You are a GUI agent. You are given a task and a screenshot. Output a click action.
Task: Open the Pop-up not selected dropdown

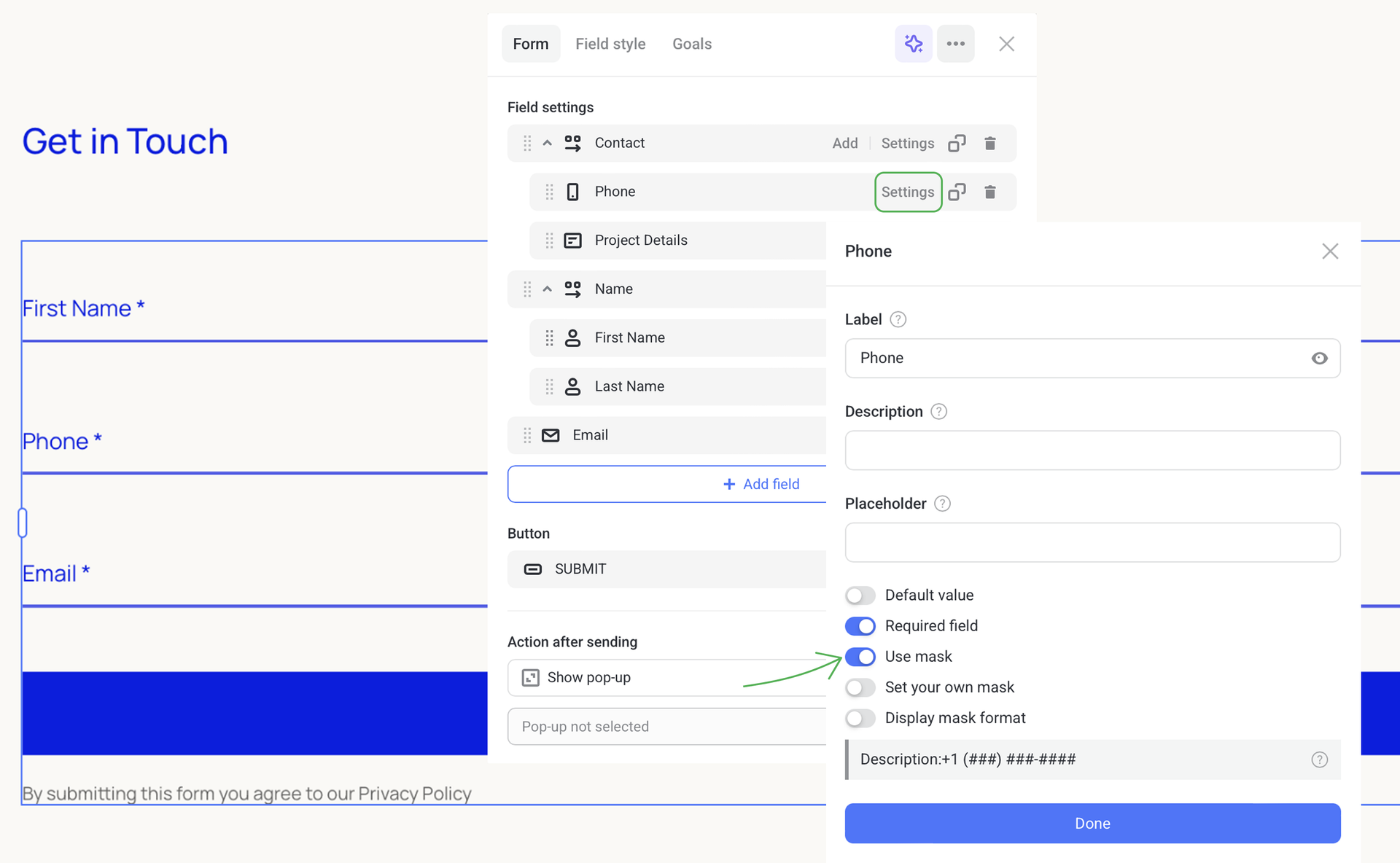[x=666, y=727]
